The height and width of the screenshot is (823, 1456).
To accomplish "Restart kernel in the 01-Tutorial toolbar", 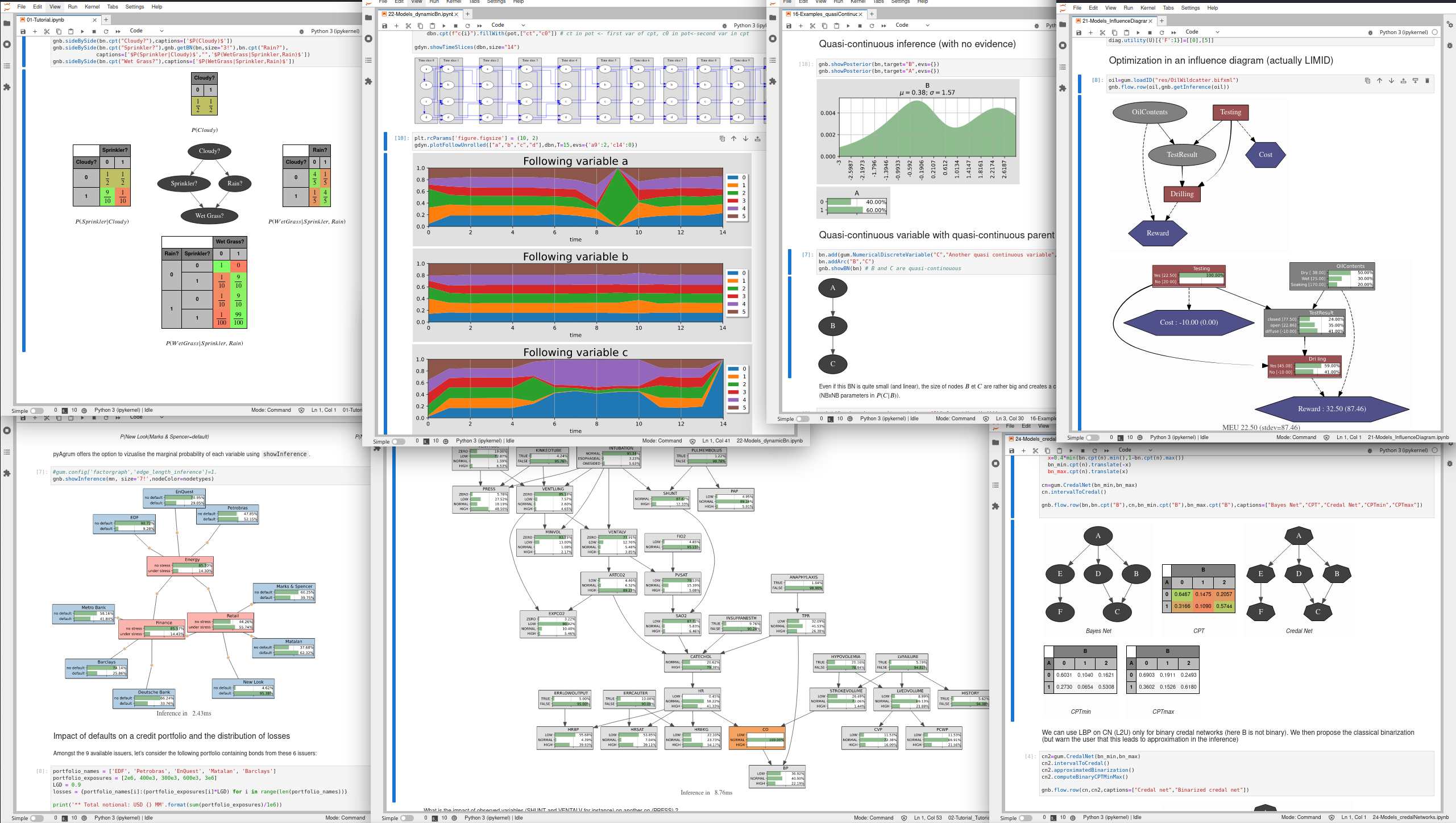I will 106,31.
